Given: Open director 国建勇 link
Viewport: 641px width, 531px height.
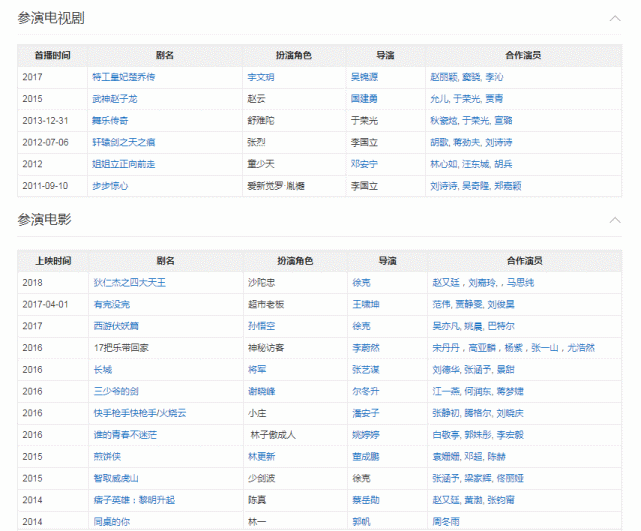Looking at the screenshot, I should [x=364, y=99].
